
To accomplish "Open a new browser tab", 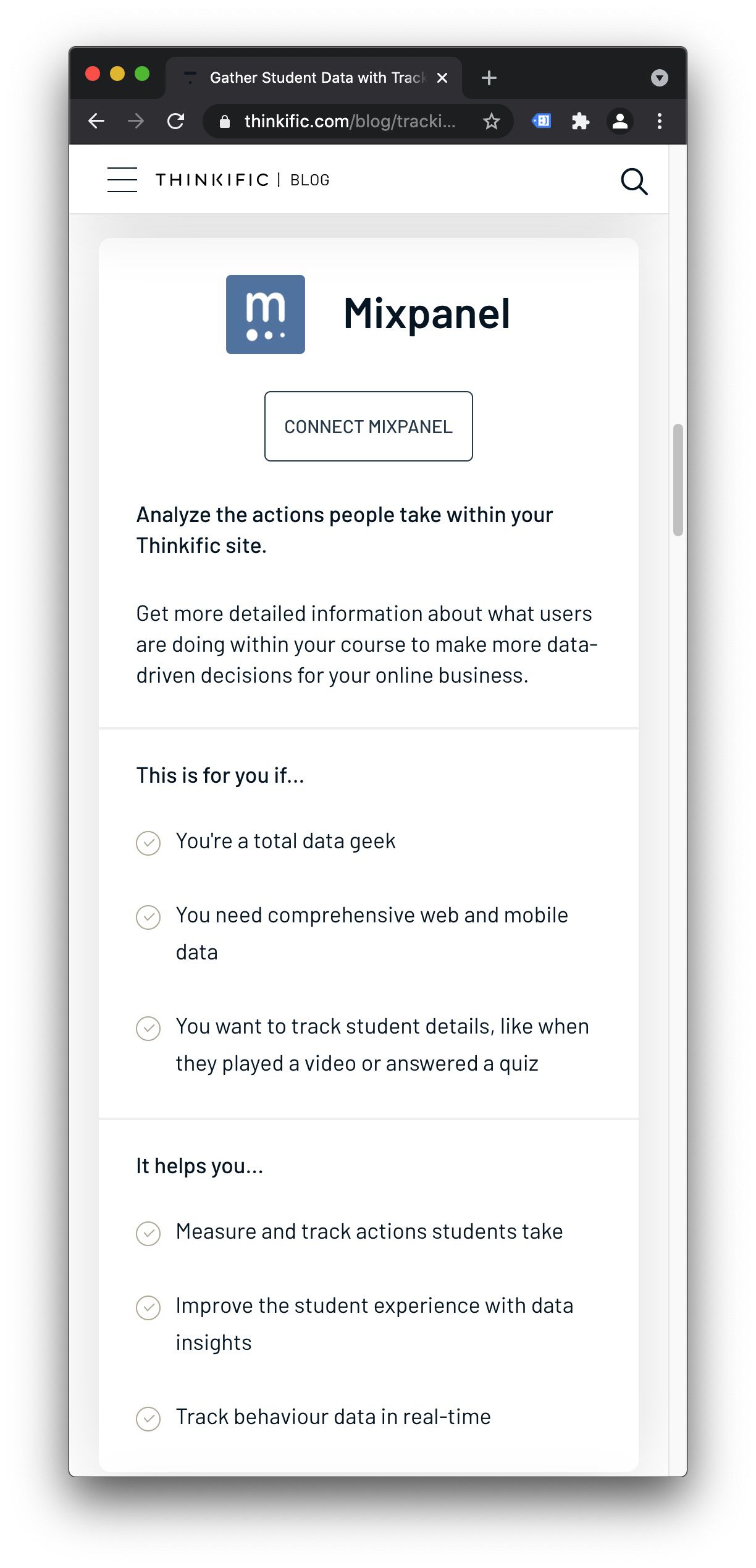I will pos(489,78).
